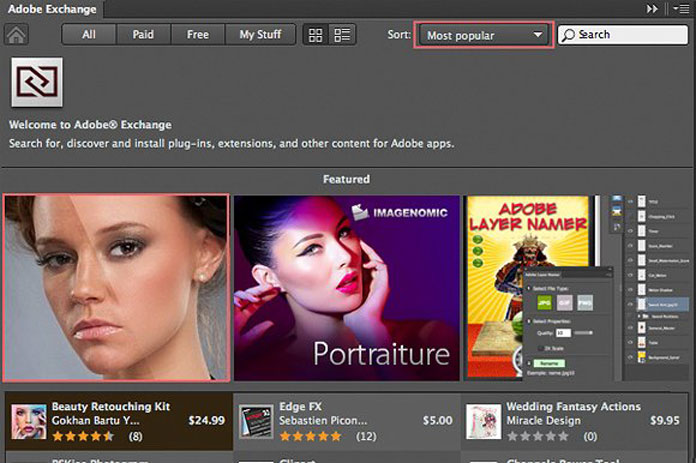
Task: Click the Adobe Exchange logo icon
Action: click(x=36, y=82)
